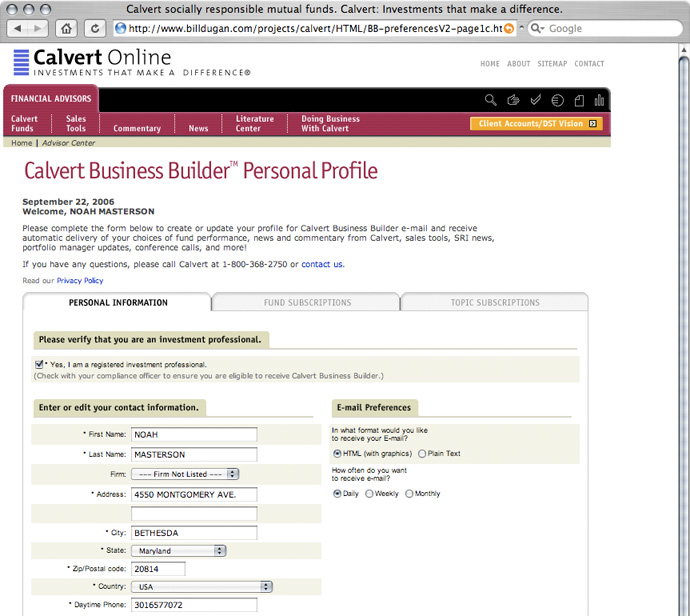Click the browser home icon

tap(66, 29)
